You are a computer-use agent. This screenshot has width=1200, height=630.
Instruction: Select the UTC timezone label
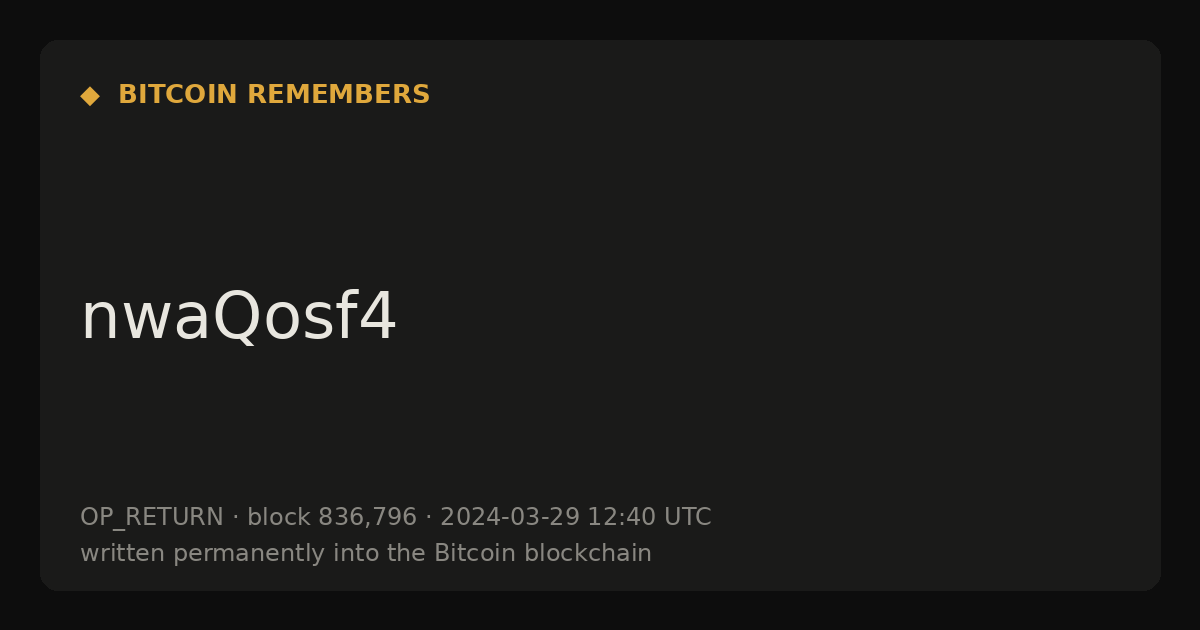[688, 517]
